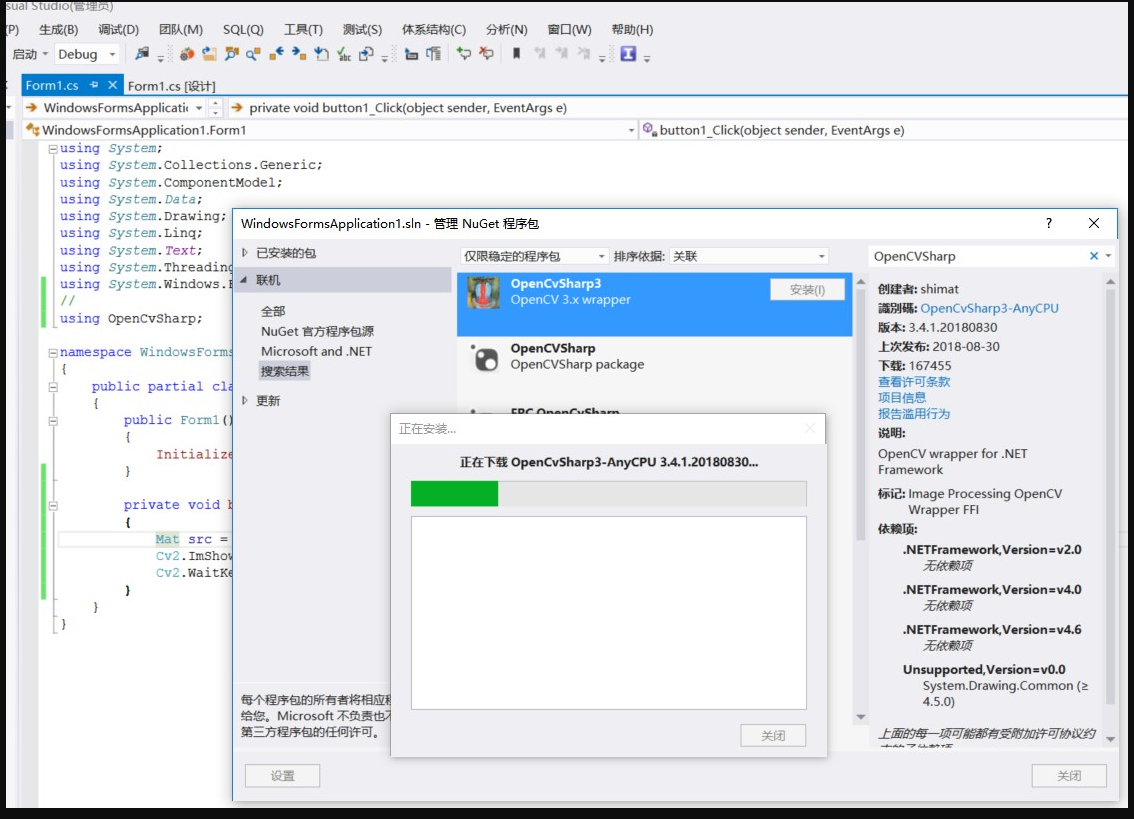Collapse the public Form1() constructor outline
Image resolution: width=1134 pixels, height=819 pixels.
click(x=53, y=420)
